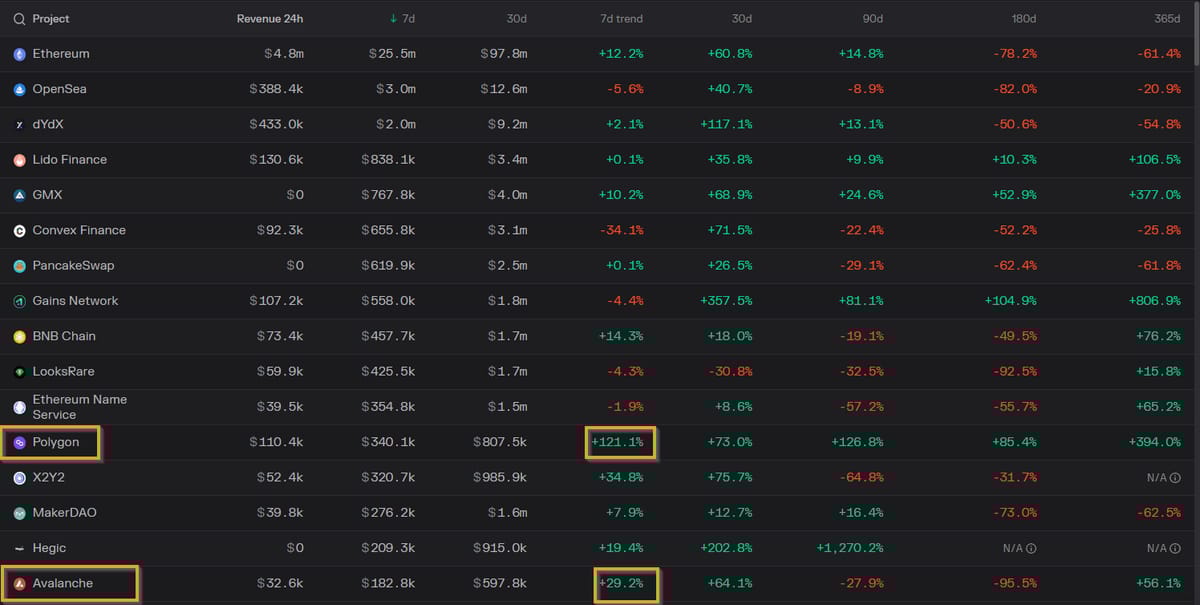Click Convex Finance's -34.1% 7d trend
The height and width of the screenshot is (605, 1200).
621,230
